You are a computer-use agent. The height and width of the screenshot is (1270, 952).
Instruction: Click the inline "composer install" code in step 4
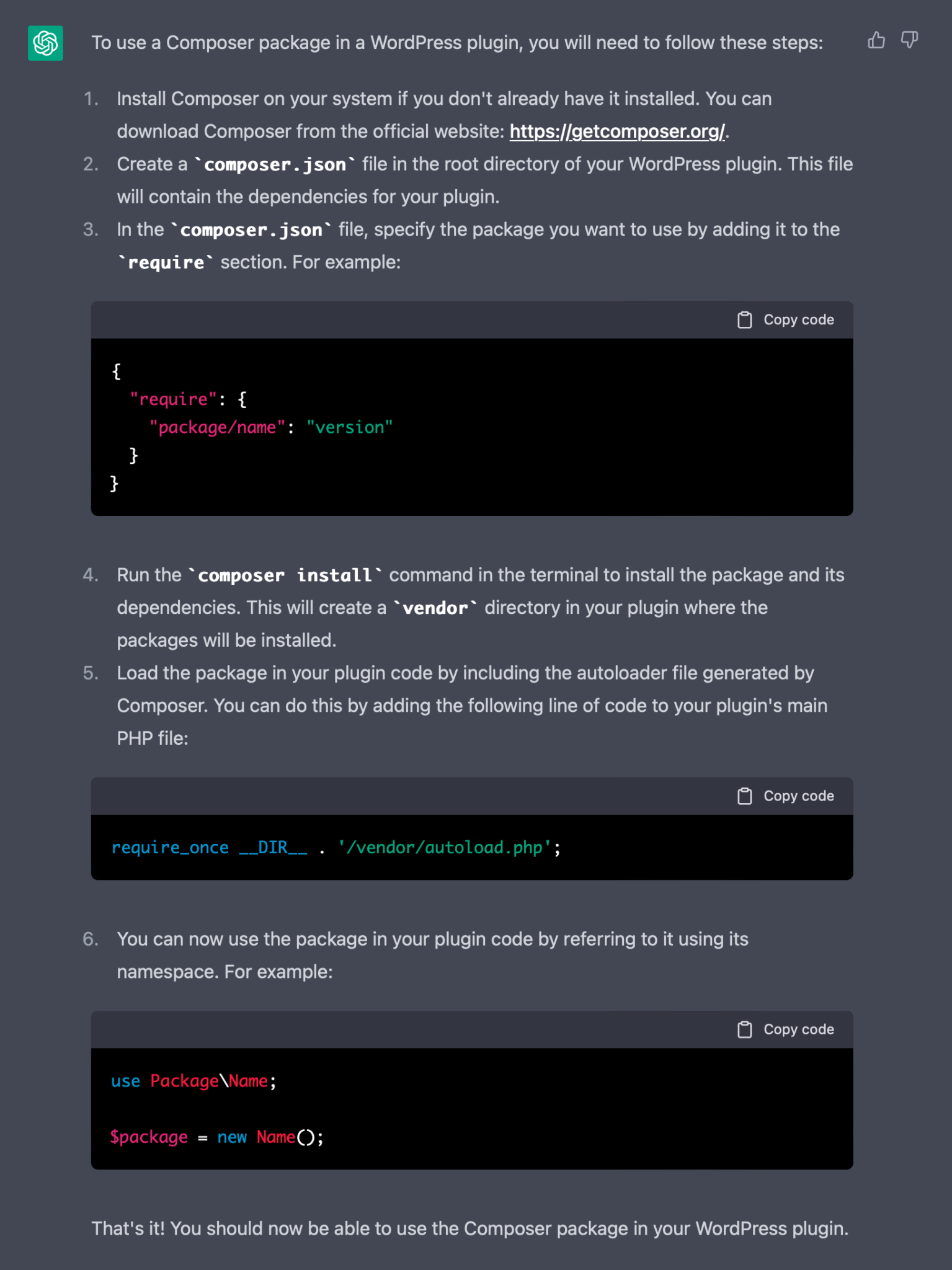pos(285,575)
